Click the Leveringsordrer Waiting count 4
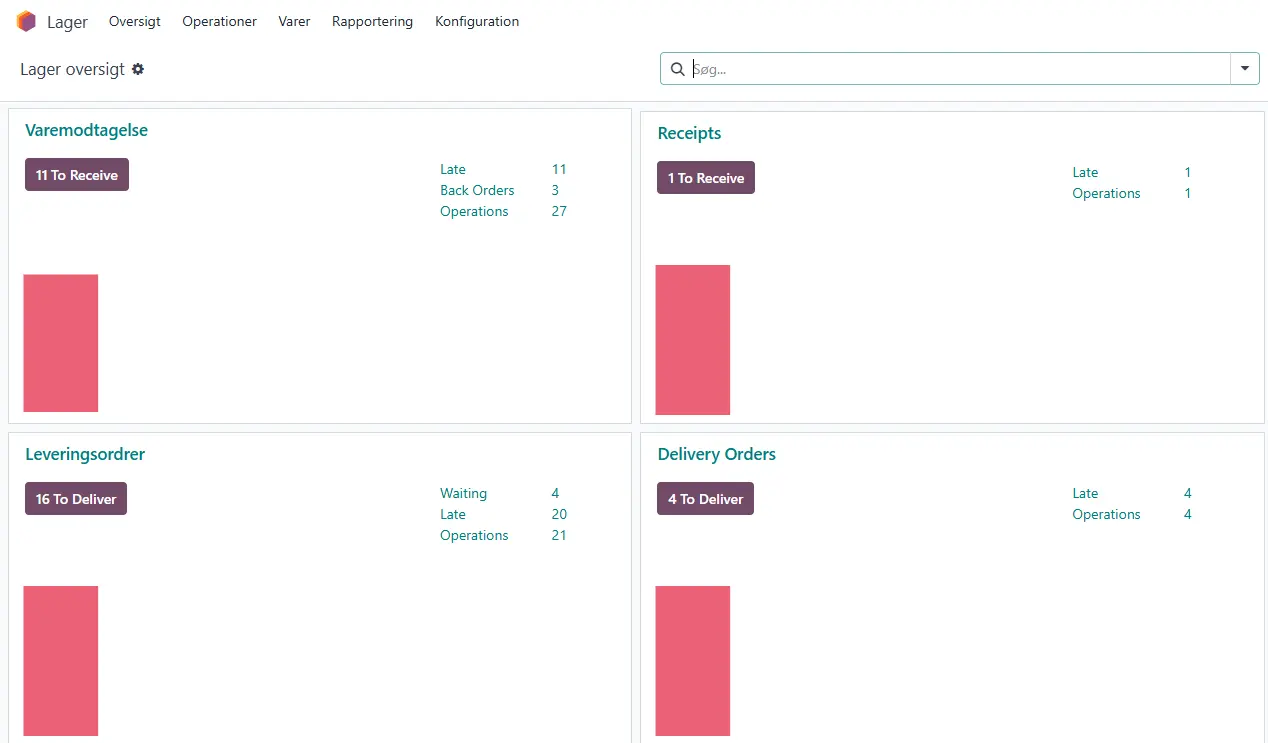1268x743 pixels. point(555,493)
